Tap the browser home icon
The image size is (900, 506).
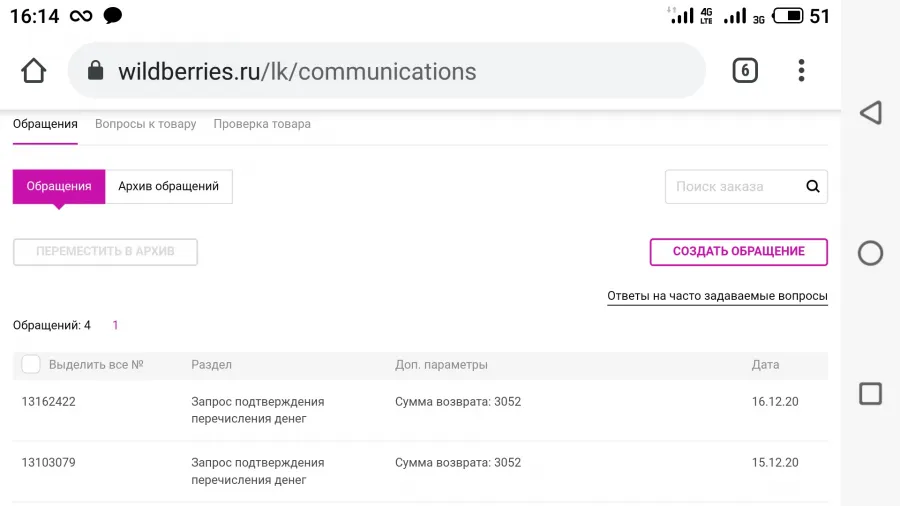point(33,71)
